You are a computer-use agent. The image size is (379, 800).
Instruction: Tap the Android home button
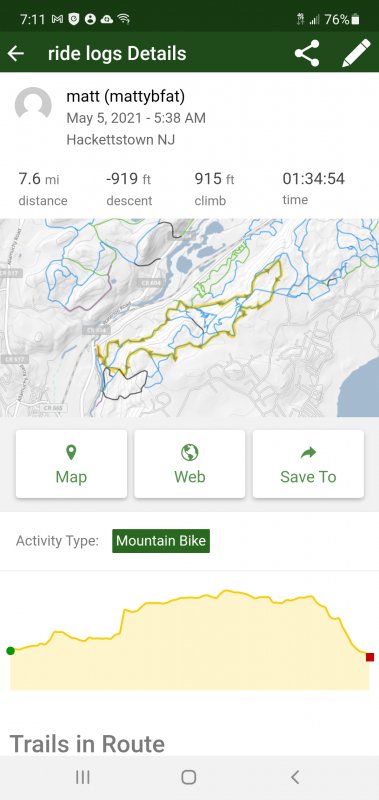pos(189,777)
